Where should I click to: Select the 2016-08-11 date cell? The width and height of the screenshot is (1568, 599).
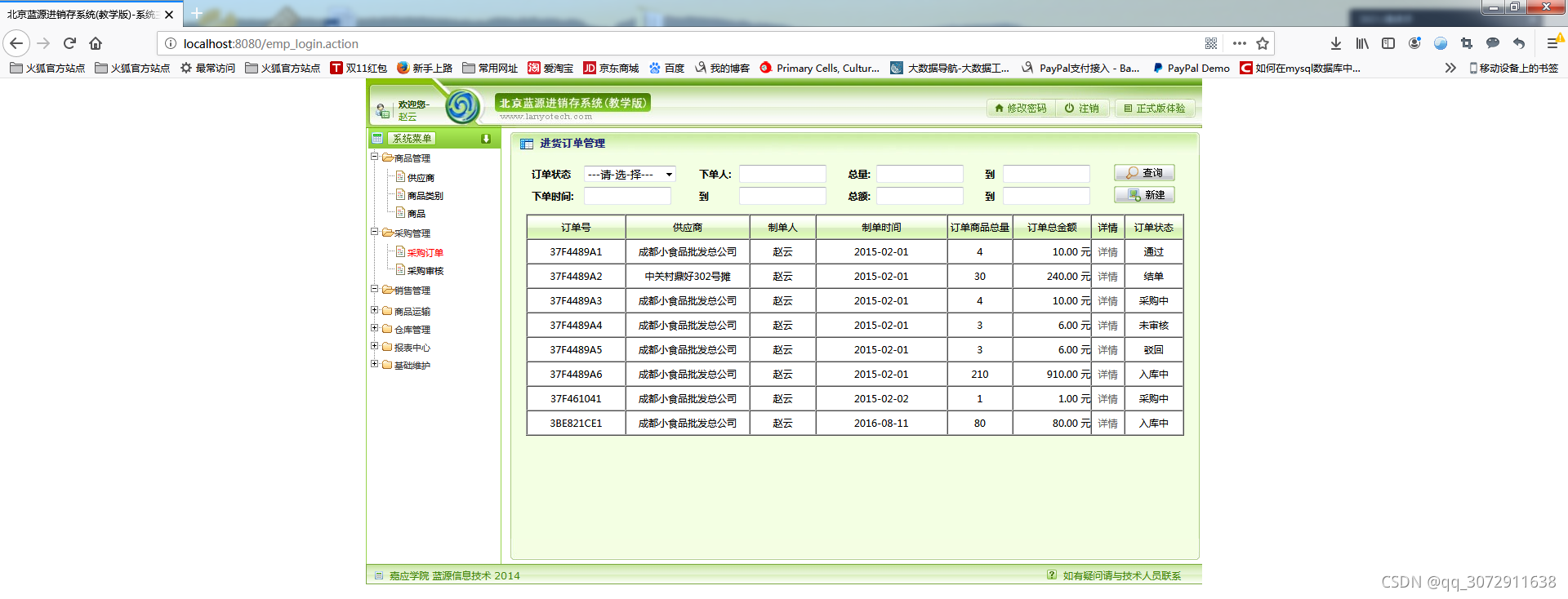click(881, 424)
